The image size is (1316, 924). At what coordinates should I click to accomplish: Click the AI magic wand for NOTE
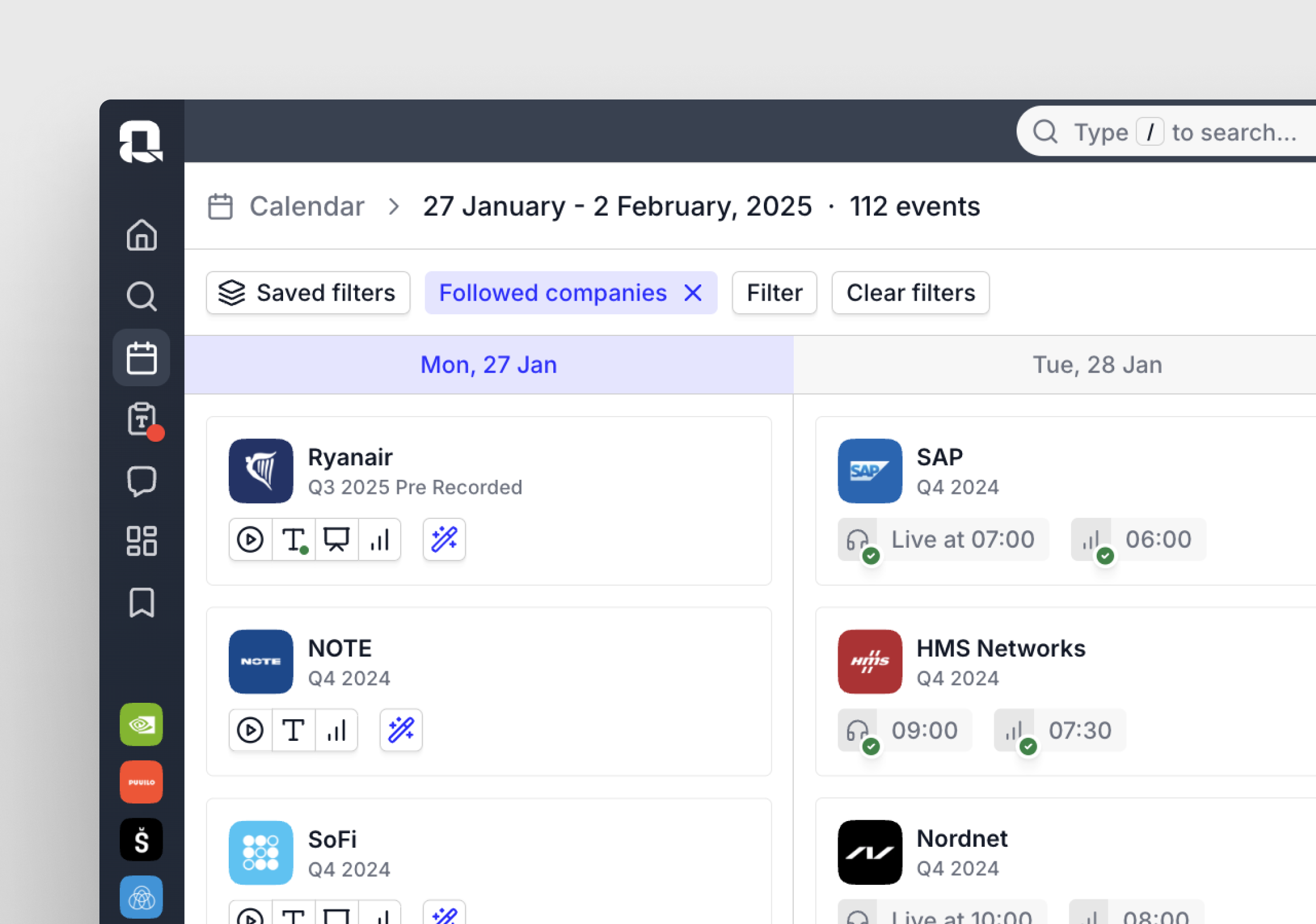point(401,730)
